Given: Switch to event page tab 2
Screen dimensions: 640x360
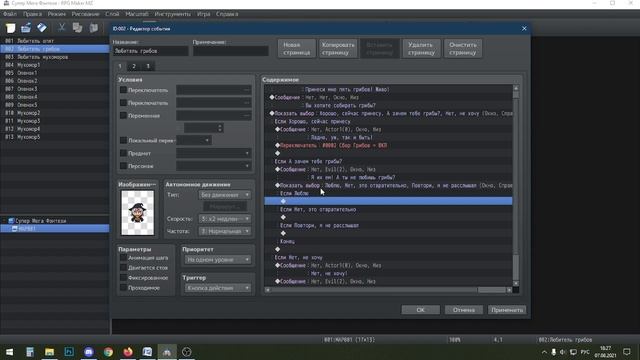Looking at the screenshot, I should coord(134,66).
